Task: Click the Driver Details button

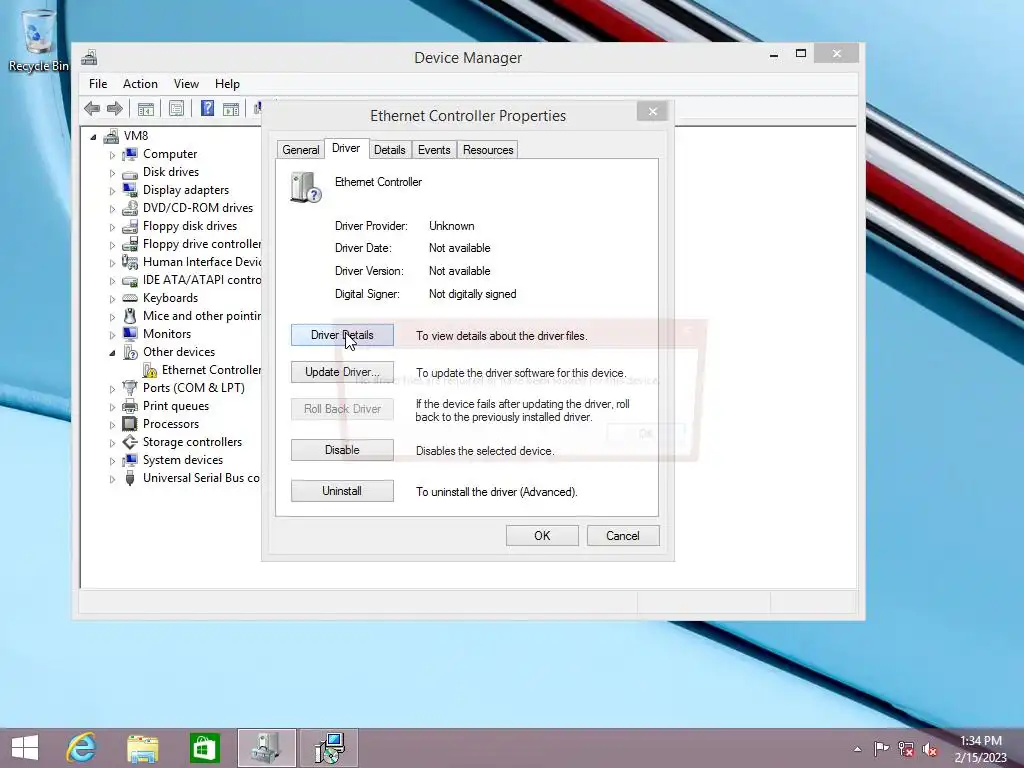Action: 342,335
